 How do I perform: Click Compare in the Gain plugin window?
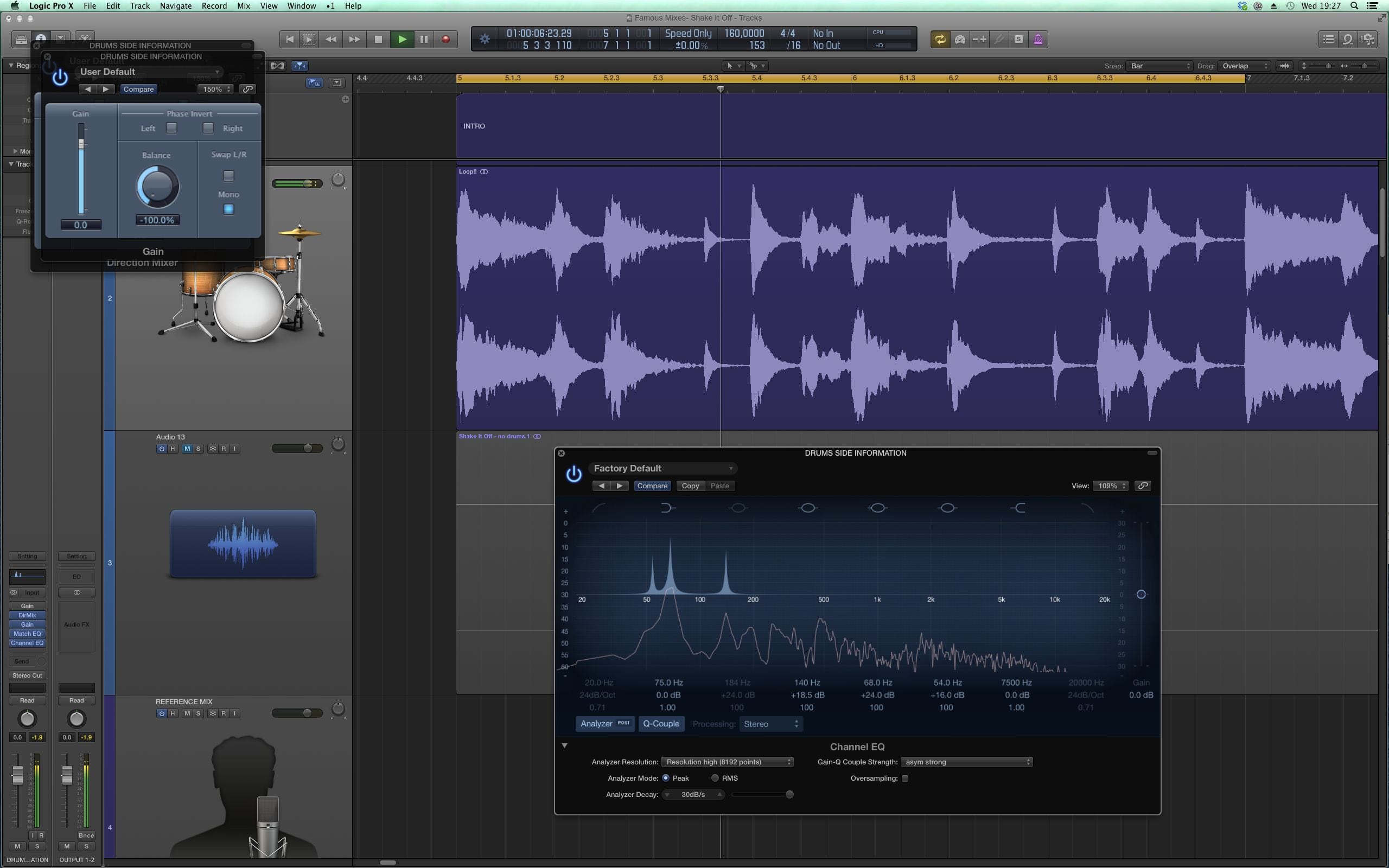point(138,89)
